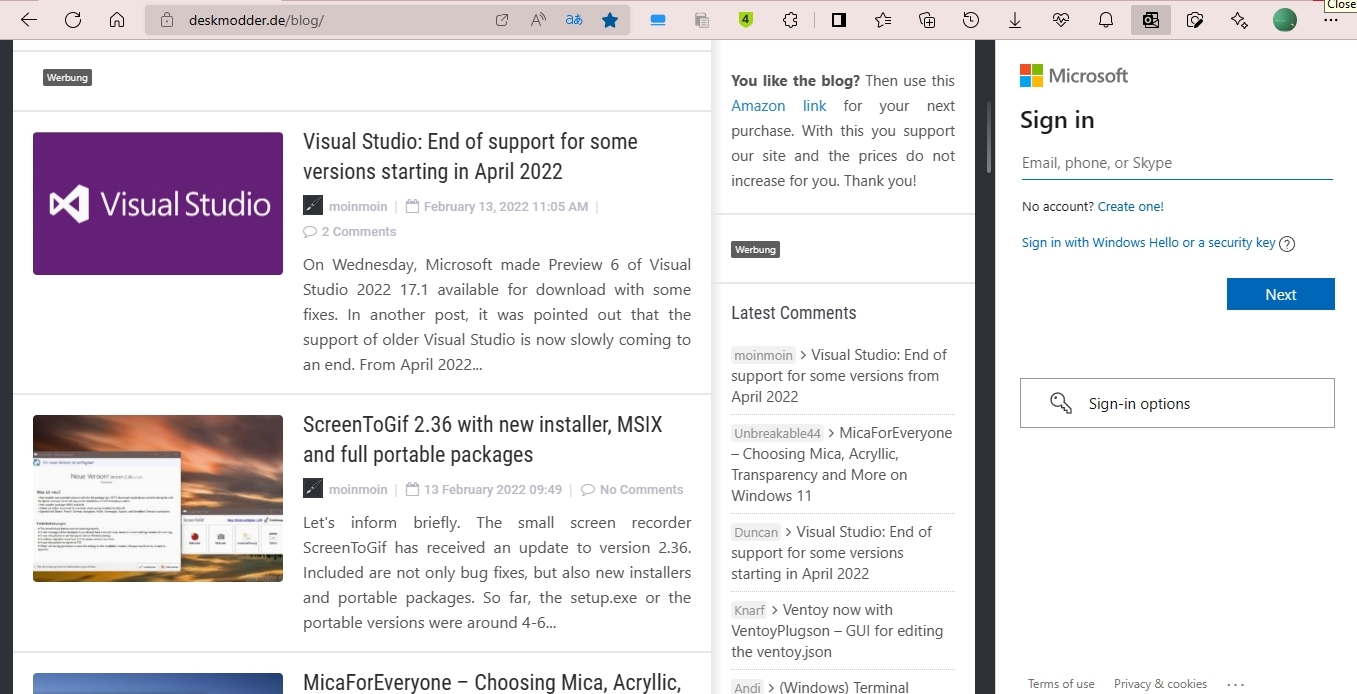This screenshot has height=694, width=1357.
Task: Click the Visual Studio purple thumbnail
Action: coord(158,203)
